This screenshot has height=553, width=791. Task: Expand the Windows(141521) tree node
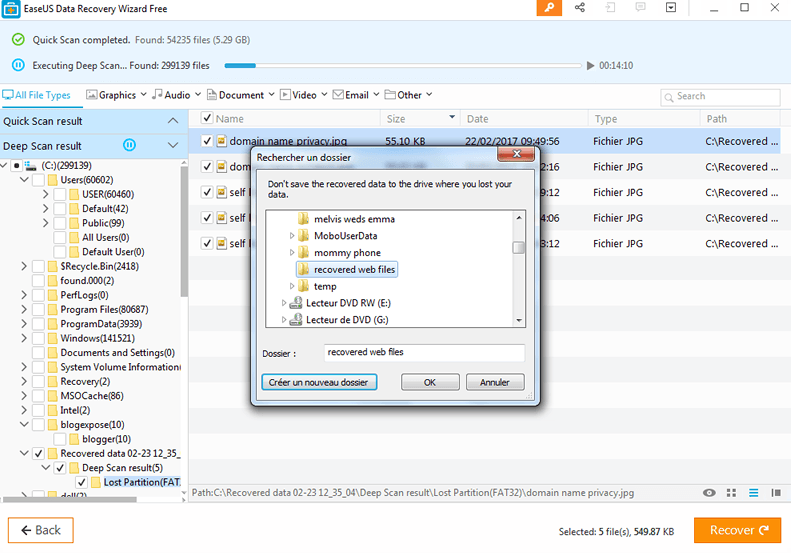24,338
